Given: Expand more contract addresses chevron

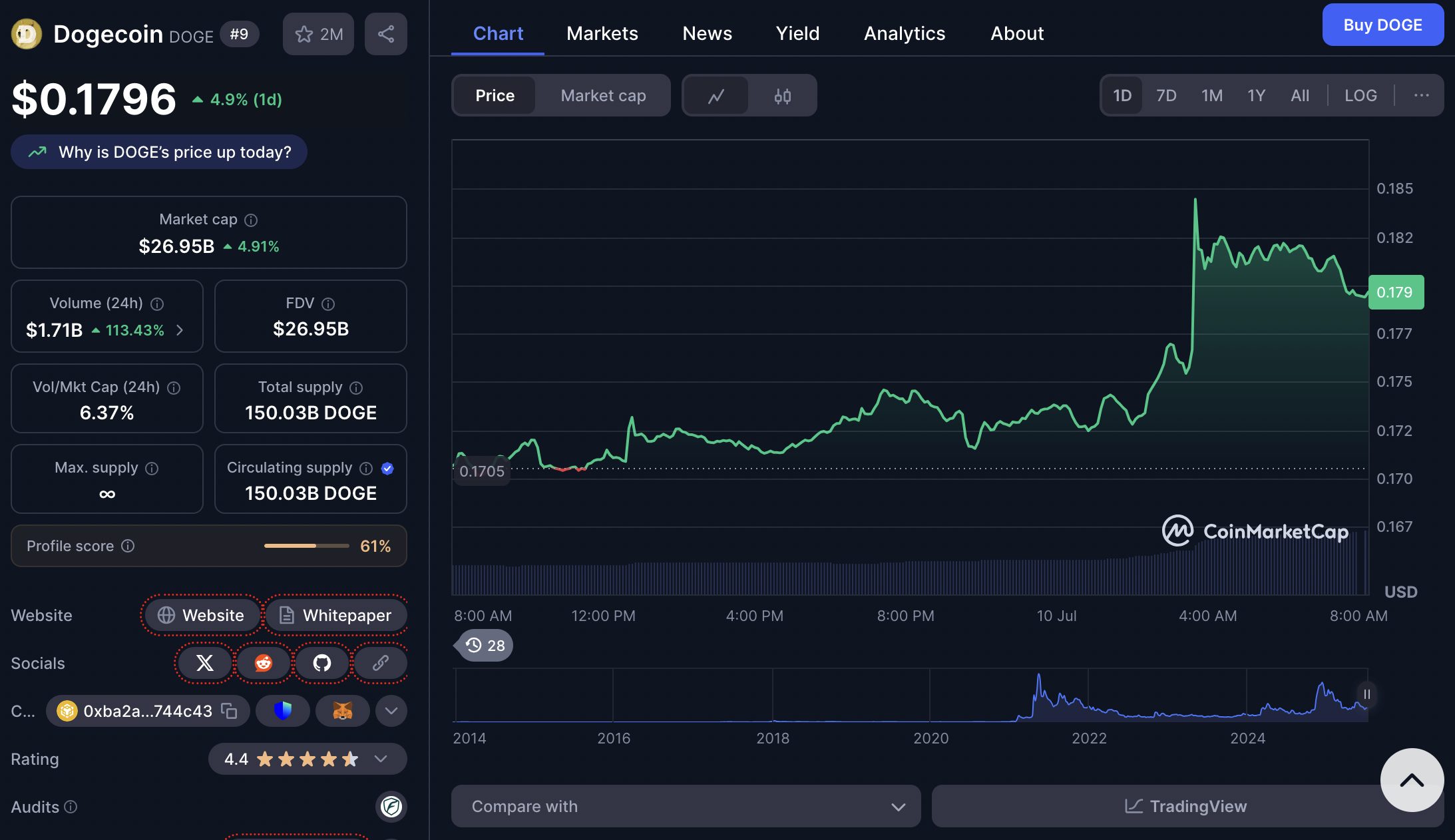Looking at the screenshot, I should pos(391,711).
